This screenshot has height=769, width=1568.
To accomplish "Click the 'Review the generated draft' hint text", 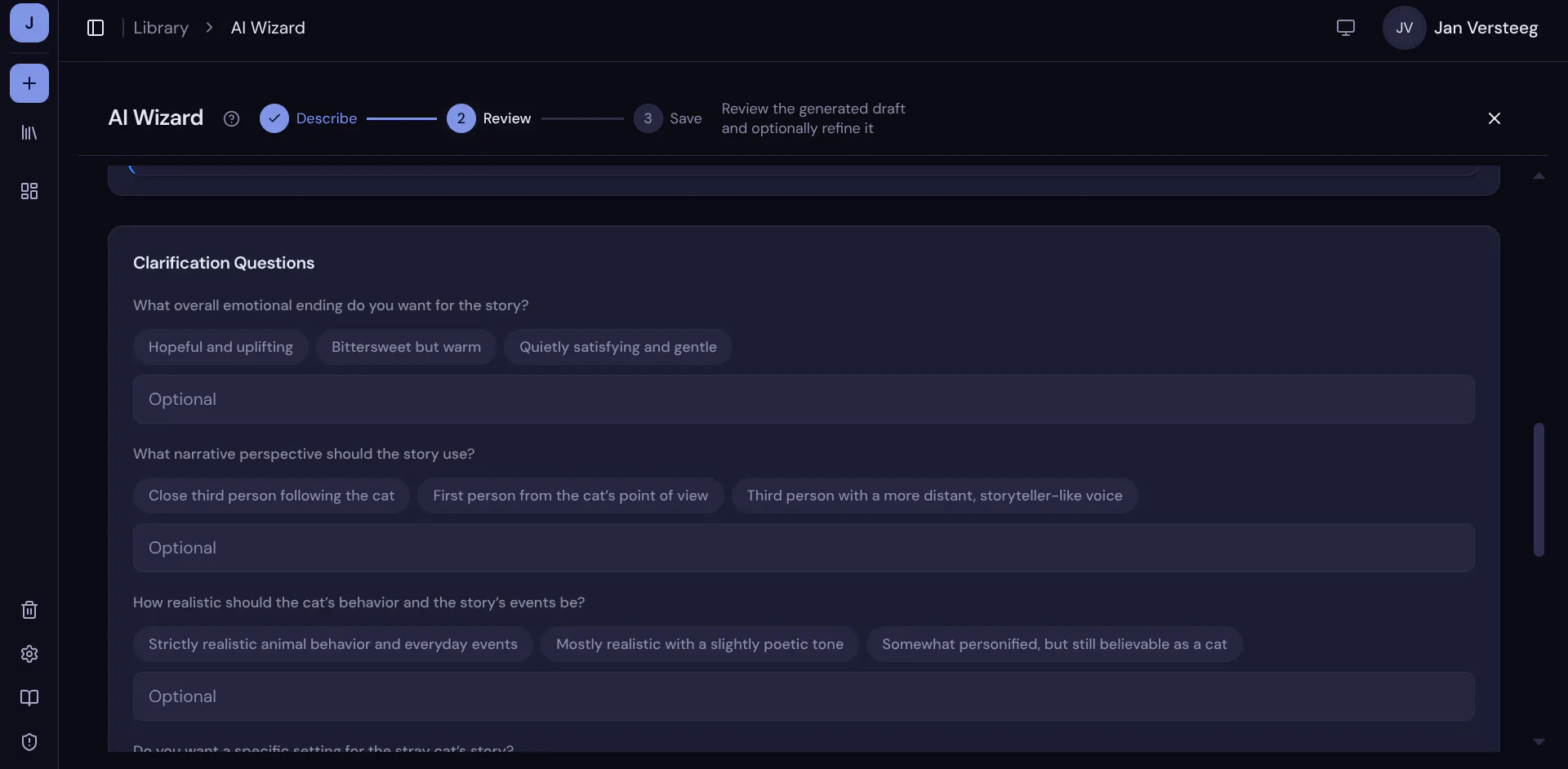I will click(813, 118).
